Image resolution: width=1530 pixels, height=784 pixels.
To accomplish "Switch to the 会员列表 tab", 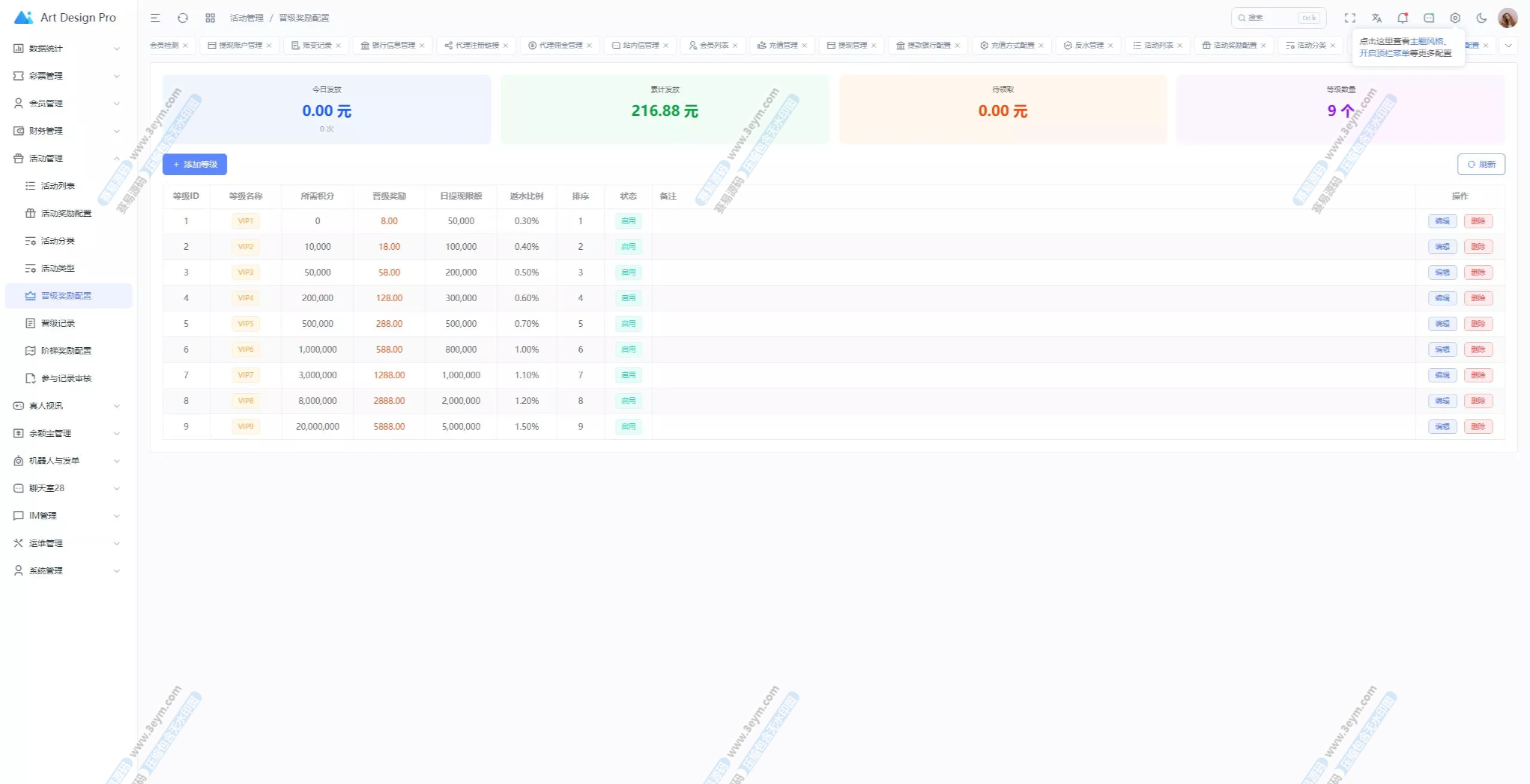I will 714,45.
